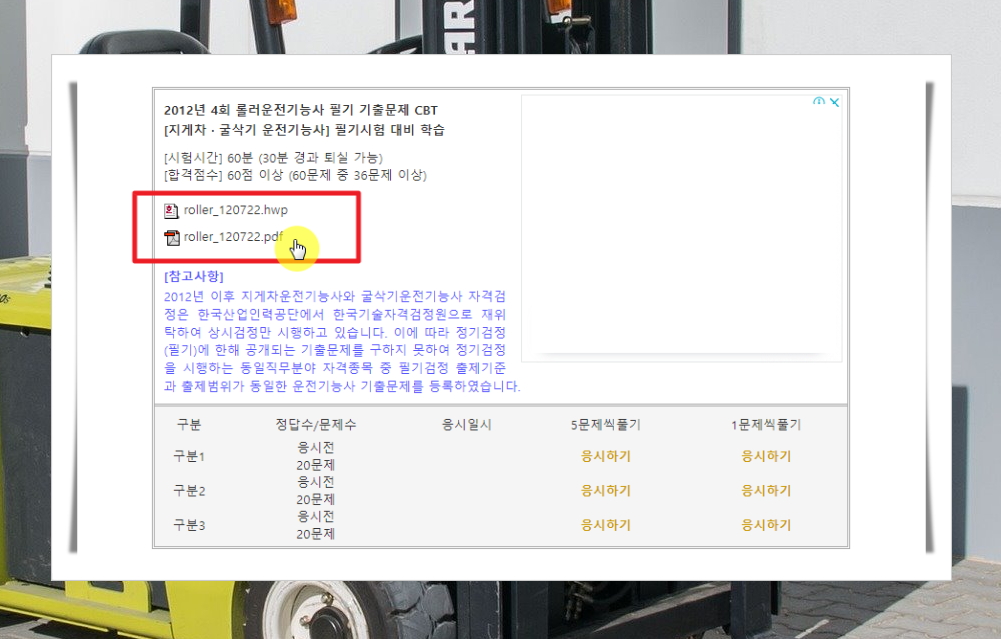Viewport: 1001px width, 639px height.
Task: Start 구분2 in 5문제씩풀기 mode
Action: (605, 490)
